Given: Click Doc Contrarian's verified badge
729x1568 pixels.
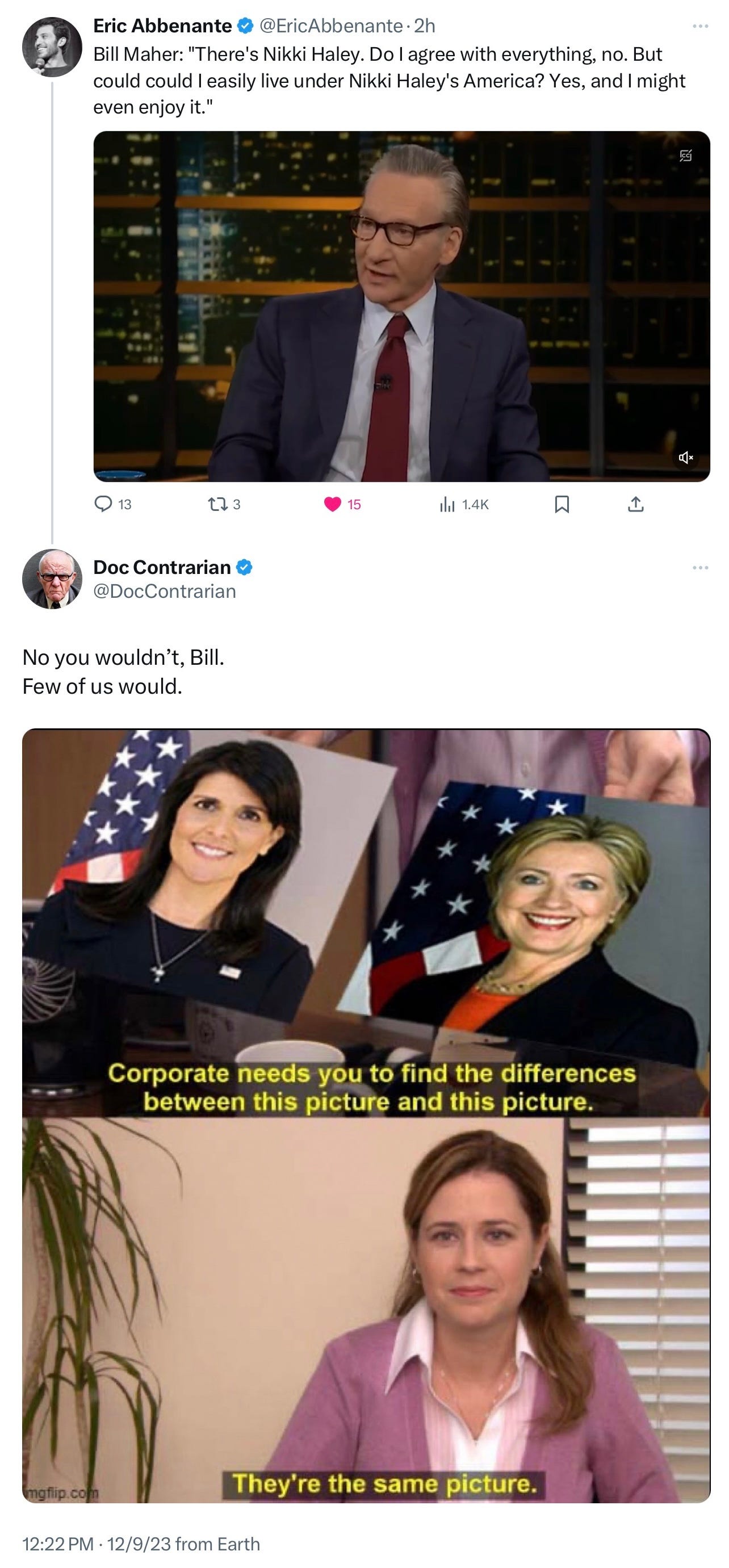Looking at the screenshot, I should coord(244,567).
